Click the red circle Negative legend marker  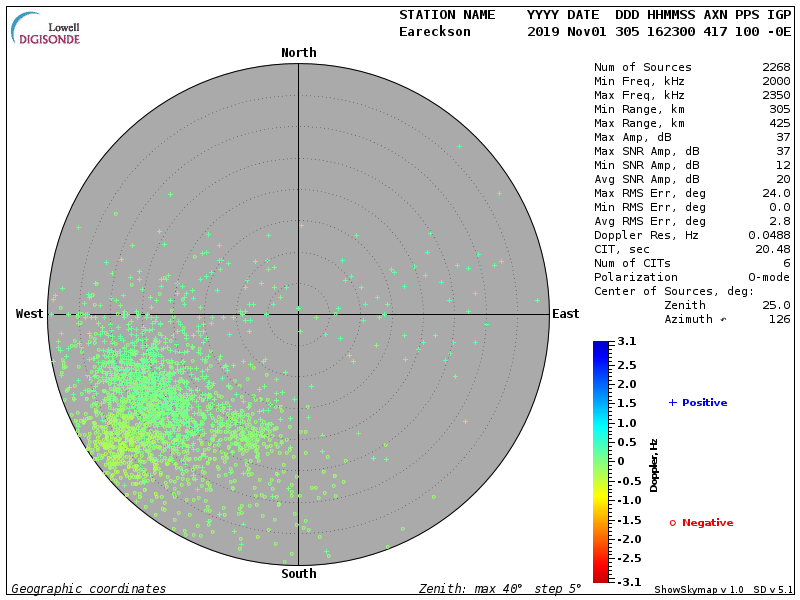click(x=673, y=522)
